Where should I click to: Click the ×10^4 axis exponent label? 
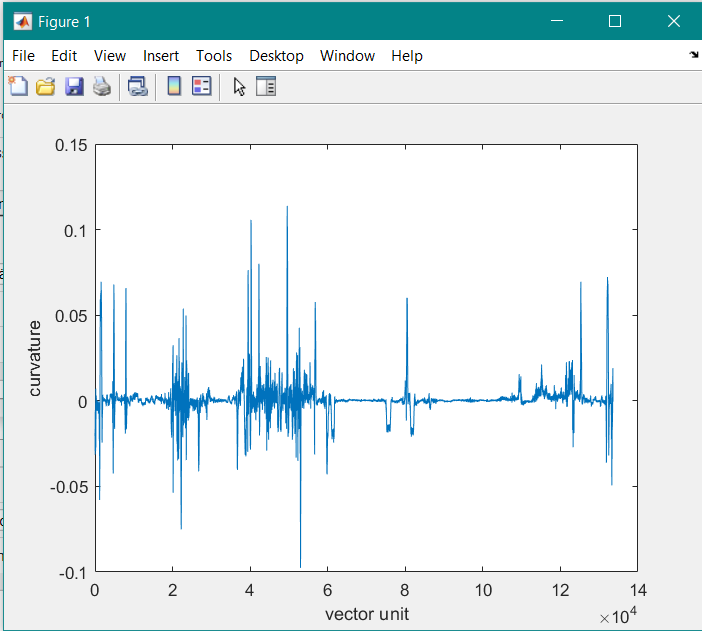pos(618,616)
